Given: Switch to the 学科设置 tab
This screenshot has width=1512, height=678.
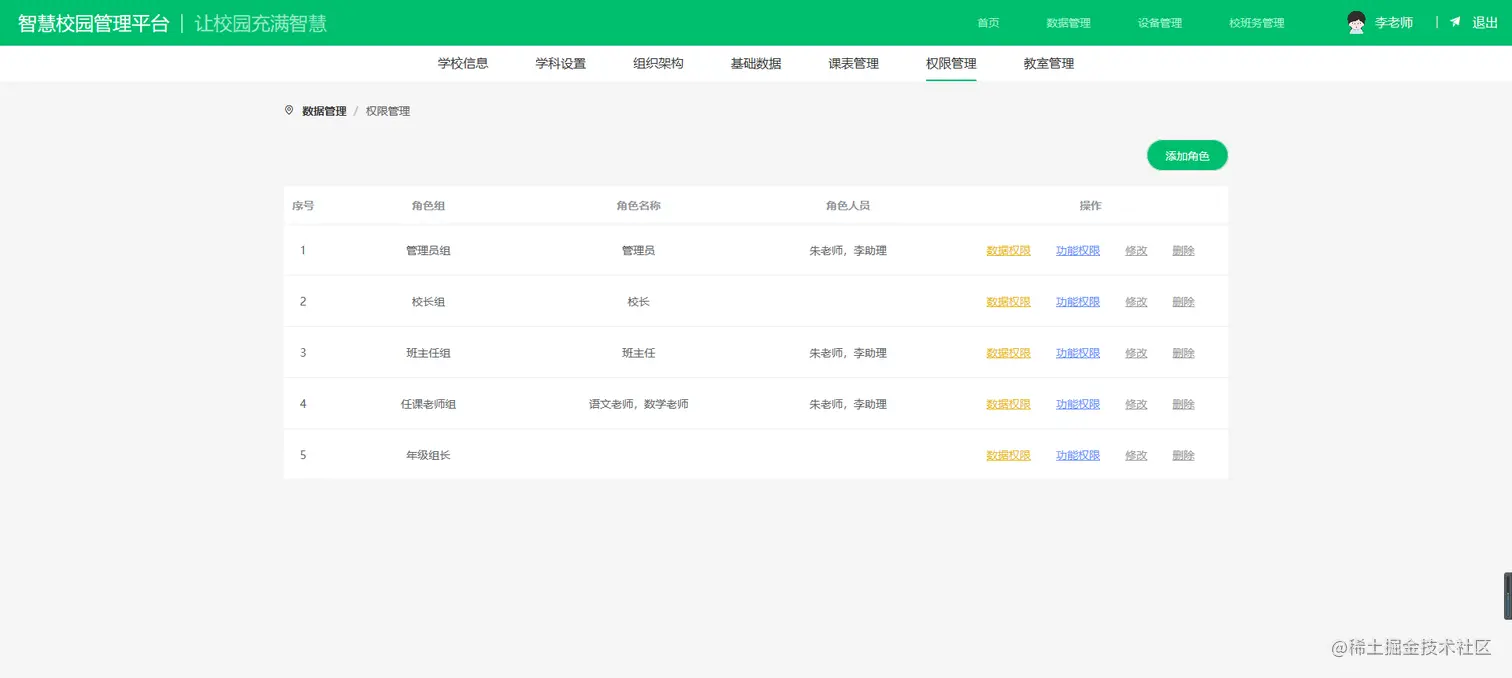Looking at the screenshot, I should click(560, 63).
